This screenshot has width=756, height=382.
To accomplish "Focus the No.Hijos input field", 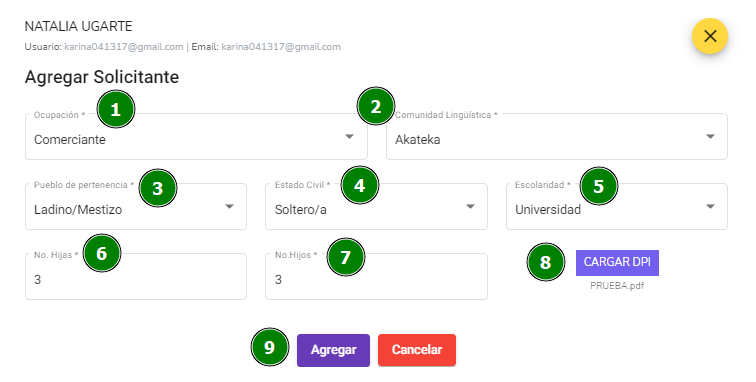I will pyautogui.click(x=377, y=276).
